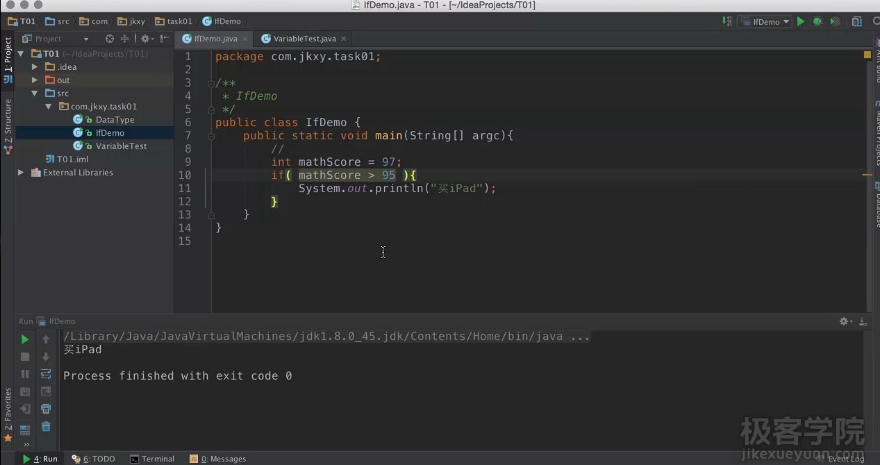880x465 pixels.
Task: Open the Terminal tab at the bottom
Action: point(152,459)
